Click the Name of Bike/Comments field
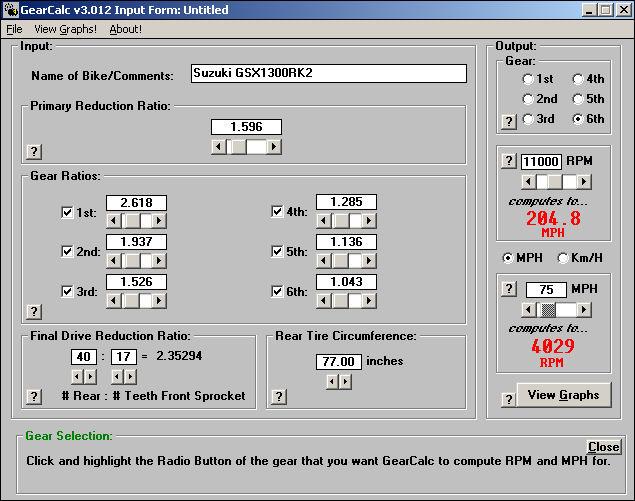The height and width of the screenshot is (501, 635). (329, 73)
